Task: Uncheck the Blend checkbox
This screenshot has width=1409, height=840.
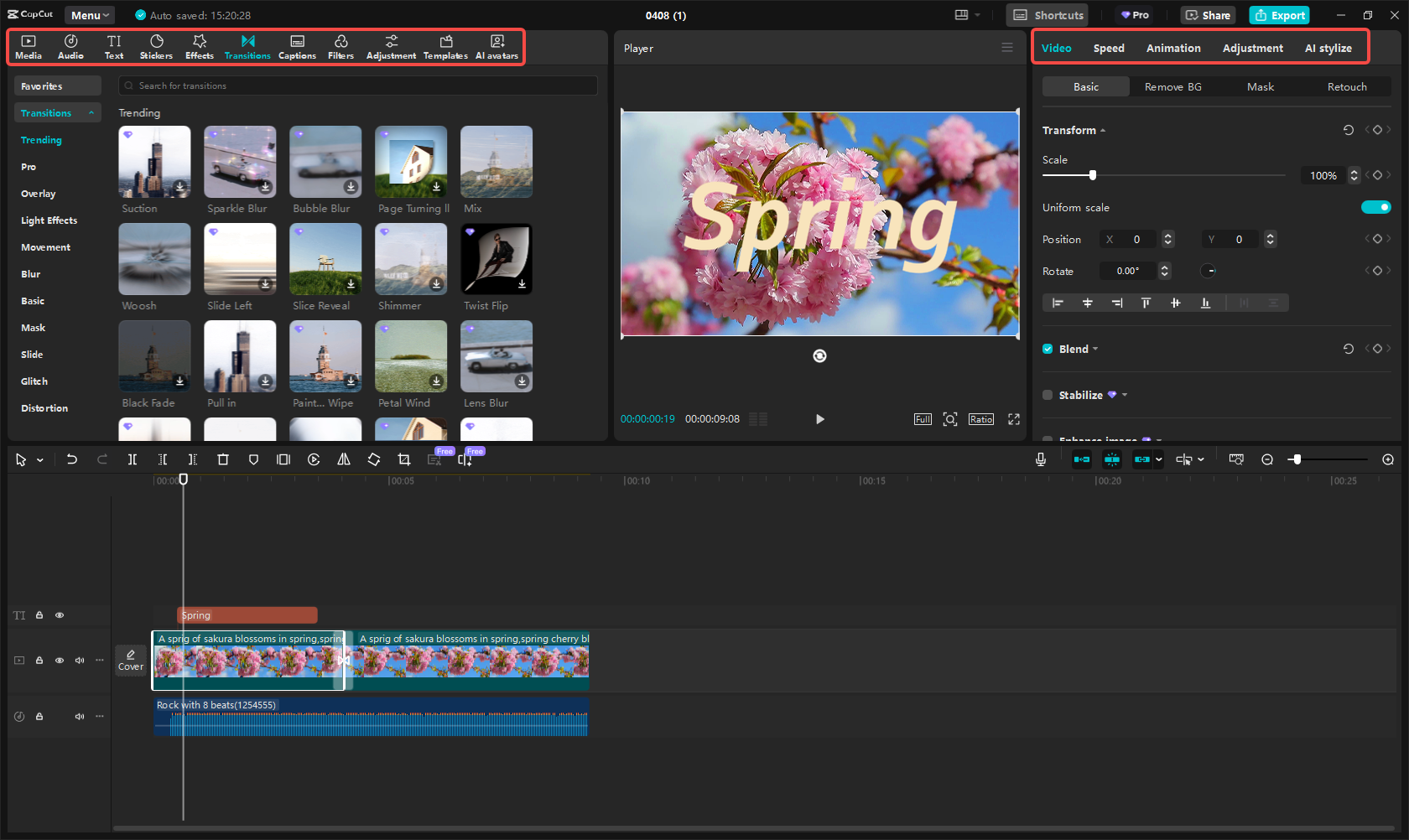Action: (x=1048, y=349)
